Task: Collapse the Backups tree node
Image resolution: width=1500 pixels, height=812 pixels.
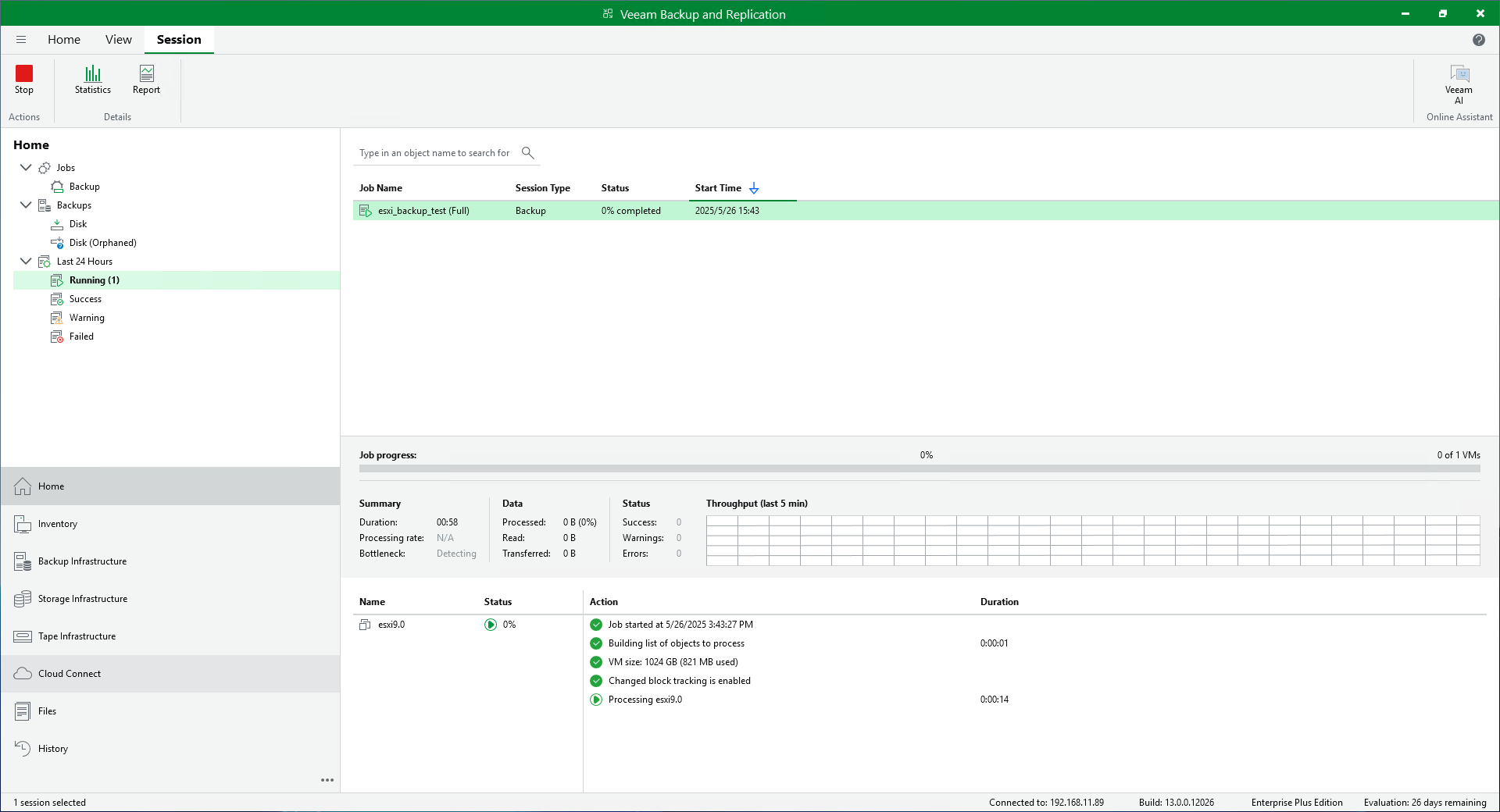Action: click(26, 205)
